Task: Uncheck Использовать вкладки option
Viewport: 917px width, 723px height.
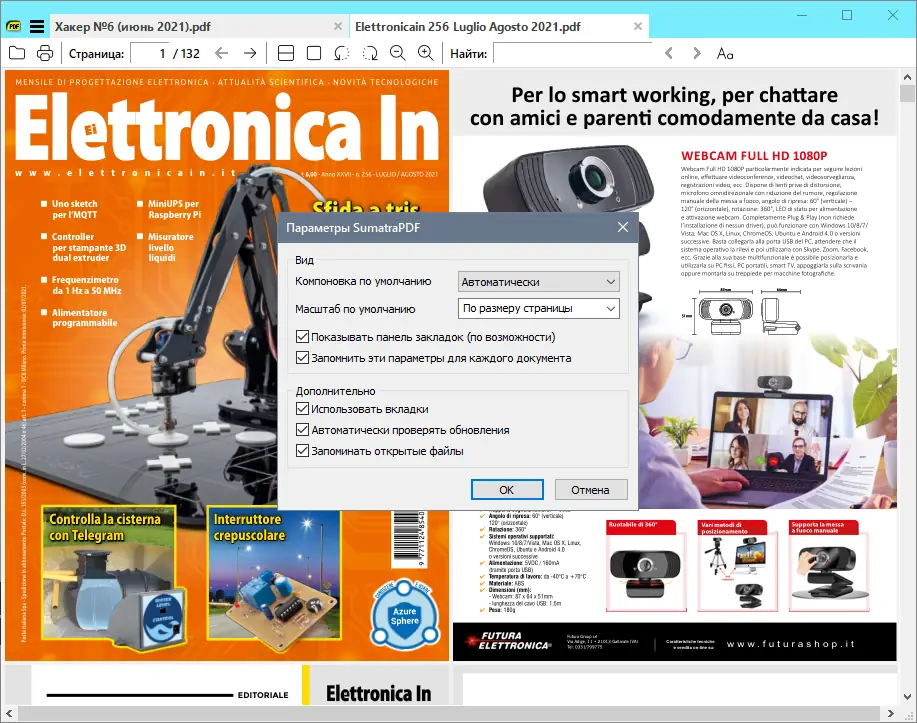Action: coord(302,408)
